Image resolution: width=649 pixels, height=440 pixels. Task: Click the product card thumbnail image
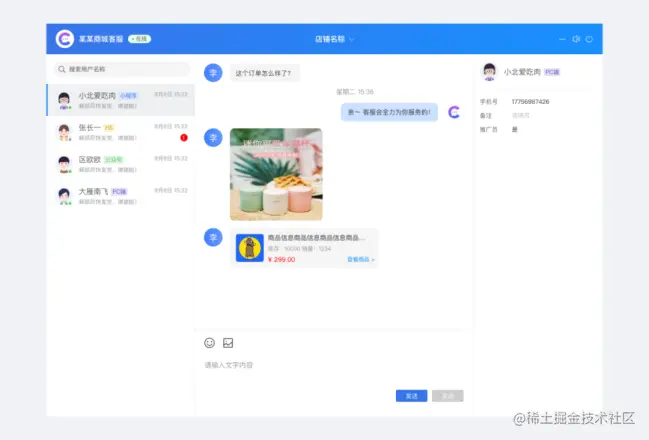click(250, 248)
